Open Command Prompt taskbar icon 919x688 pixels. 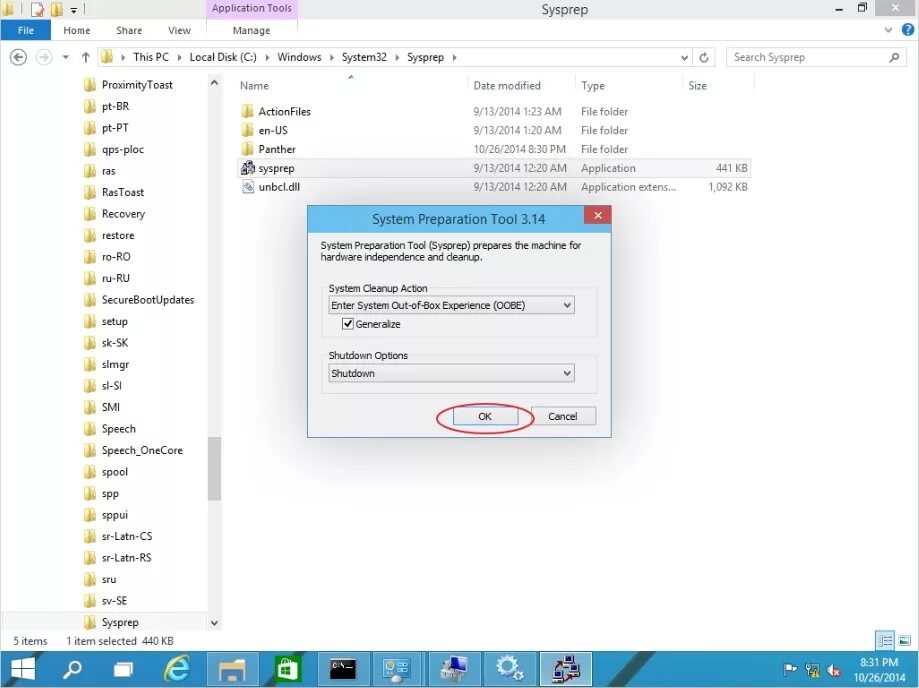coord(343,669)
